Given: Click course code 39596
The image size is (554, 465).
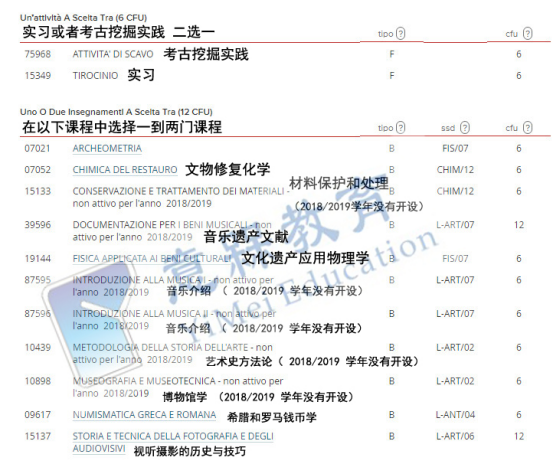Looking at the screenshot, I should 37,225.
